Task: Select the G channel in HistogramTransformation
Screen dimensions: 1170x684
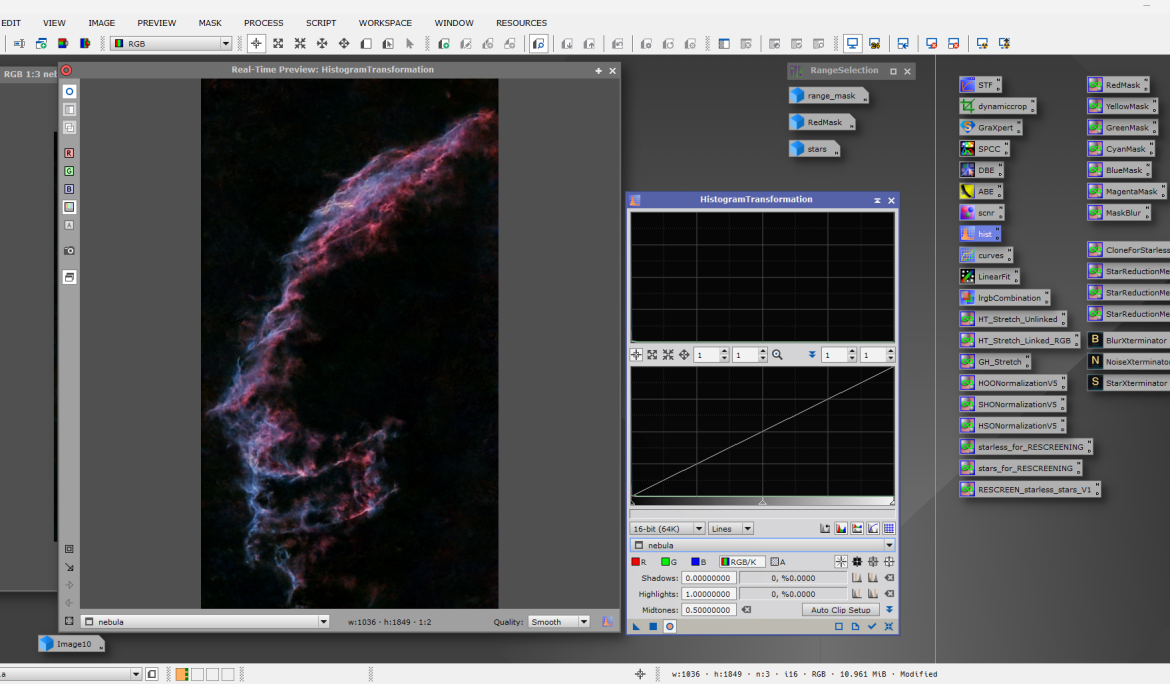Action: [670, 562]
